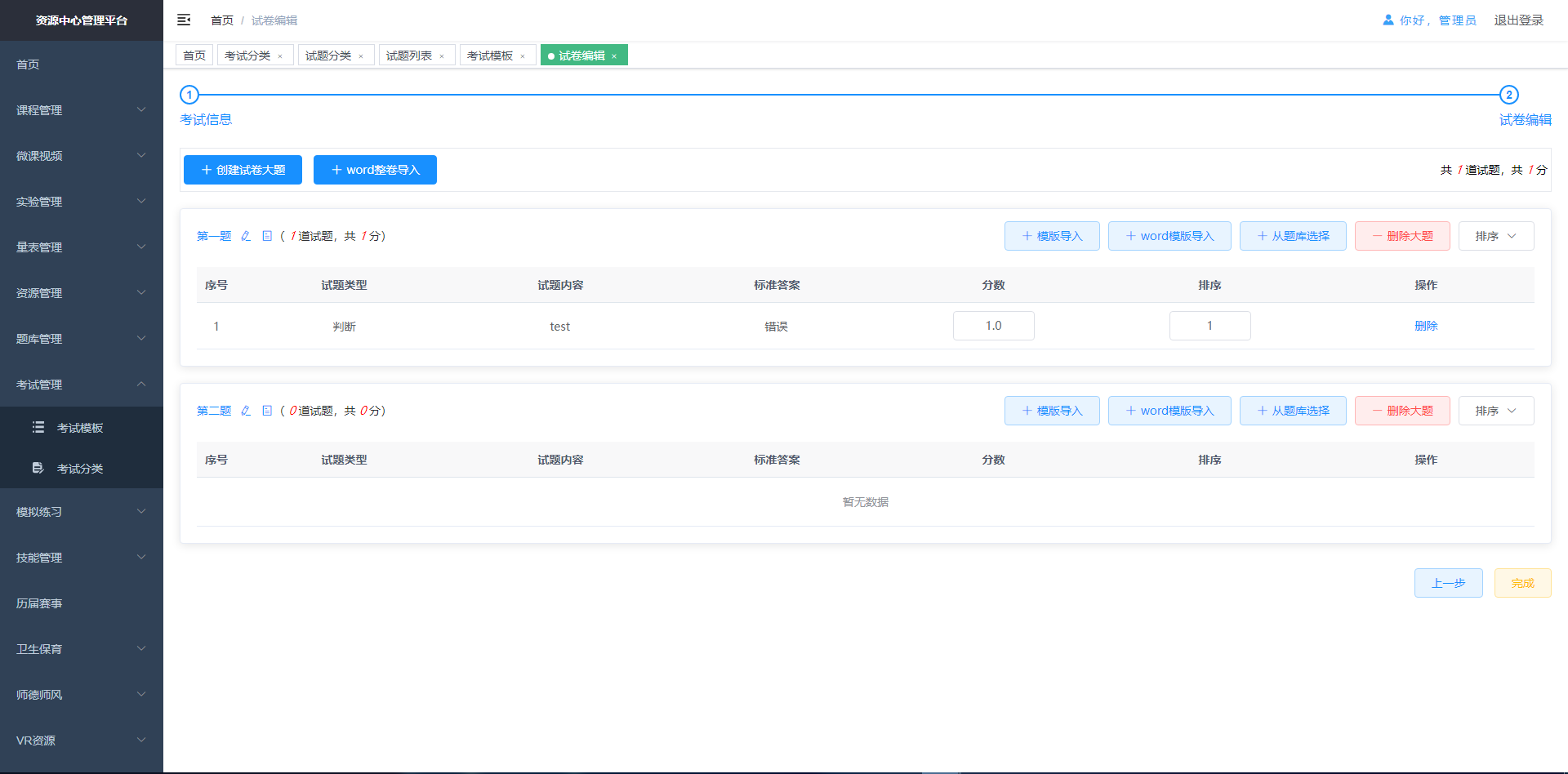The image size is (1568, 774).
Task: Click the sort order field showing 1
Action: coord(1210,326)
